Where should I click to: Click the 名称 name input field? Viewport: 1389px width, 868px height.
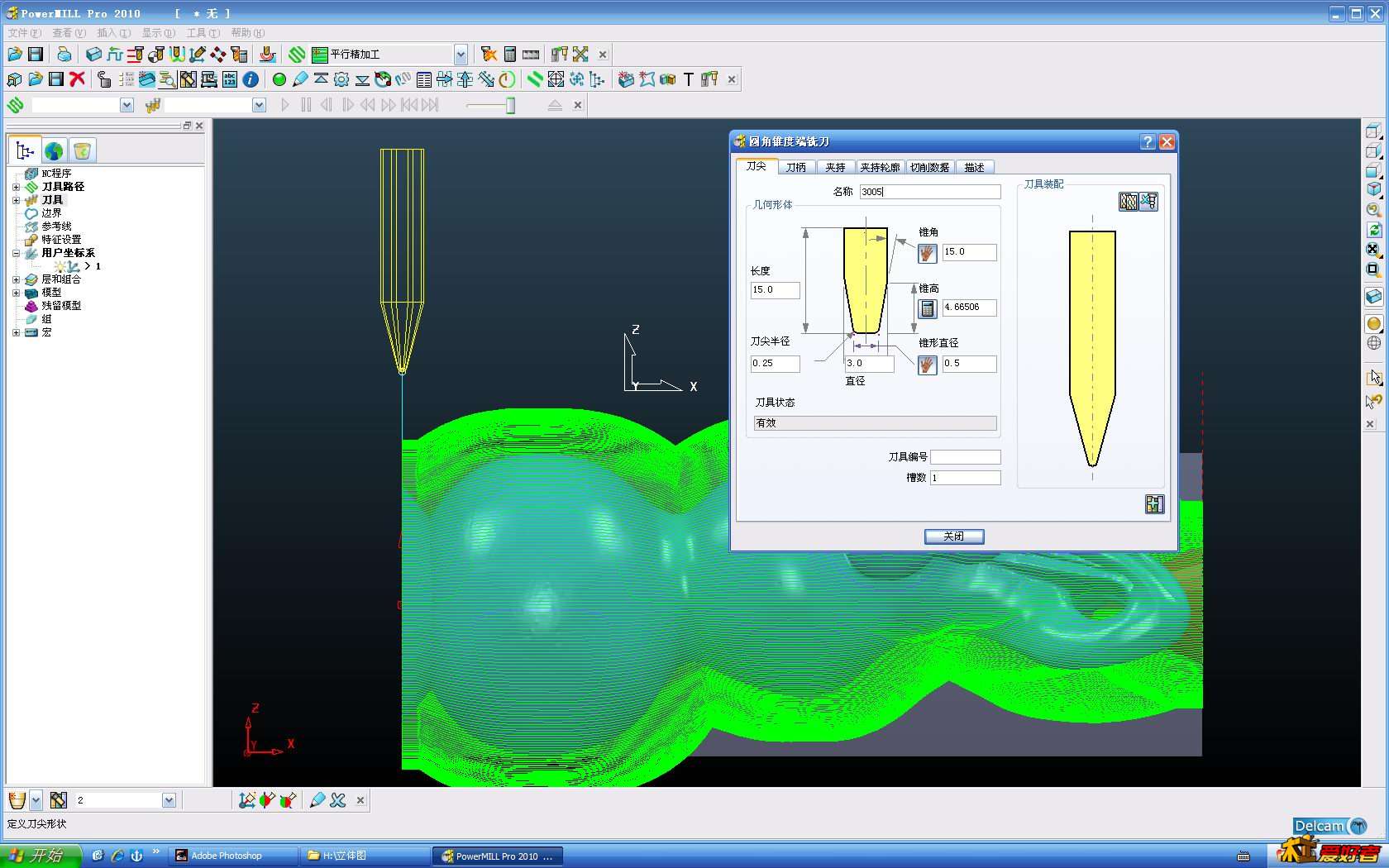pyautogui.click(x=930, y=192)
